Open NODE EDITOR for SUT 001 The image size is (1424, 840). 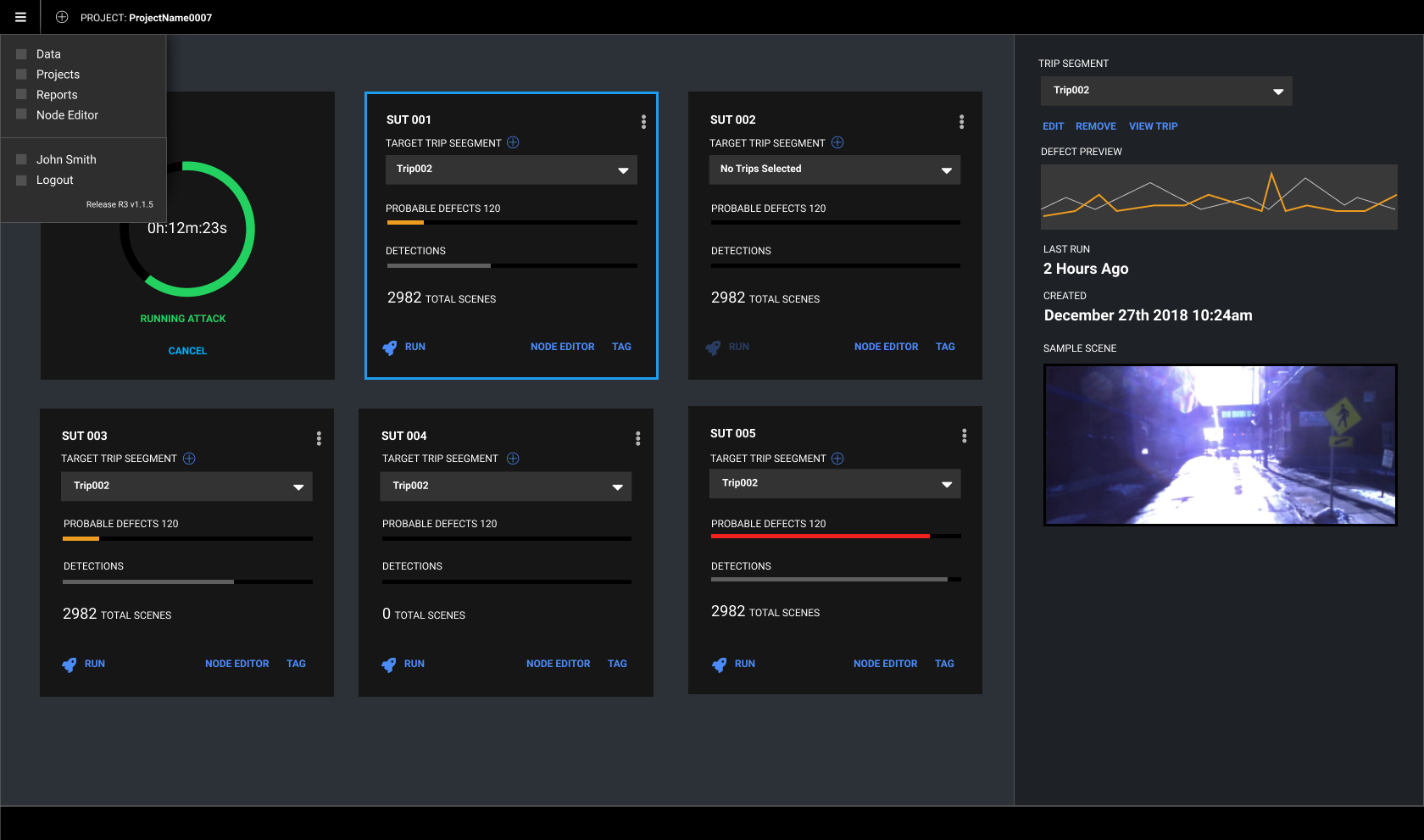[563, 347]
